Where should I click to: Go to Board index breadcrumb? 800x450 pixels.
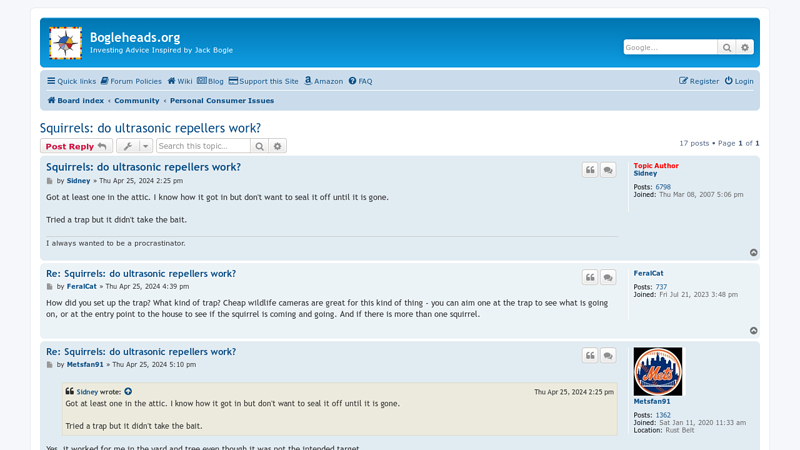tap(76, 101)
